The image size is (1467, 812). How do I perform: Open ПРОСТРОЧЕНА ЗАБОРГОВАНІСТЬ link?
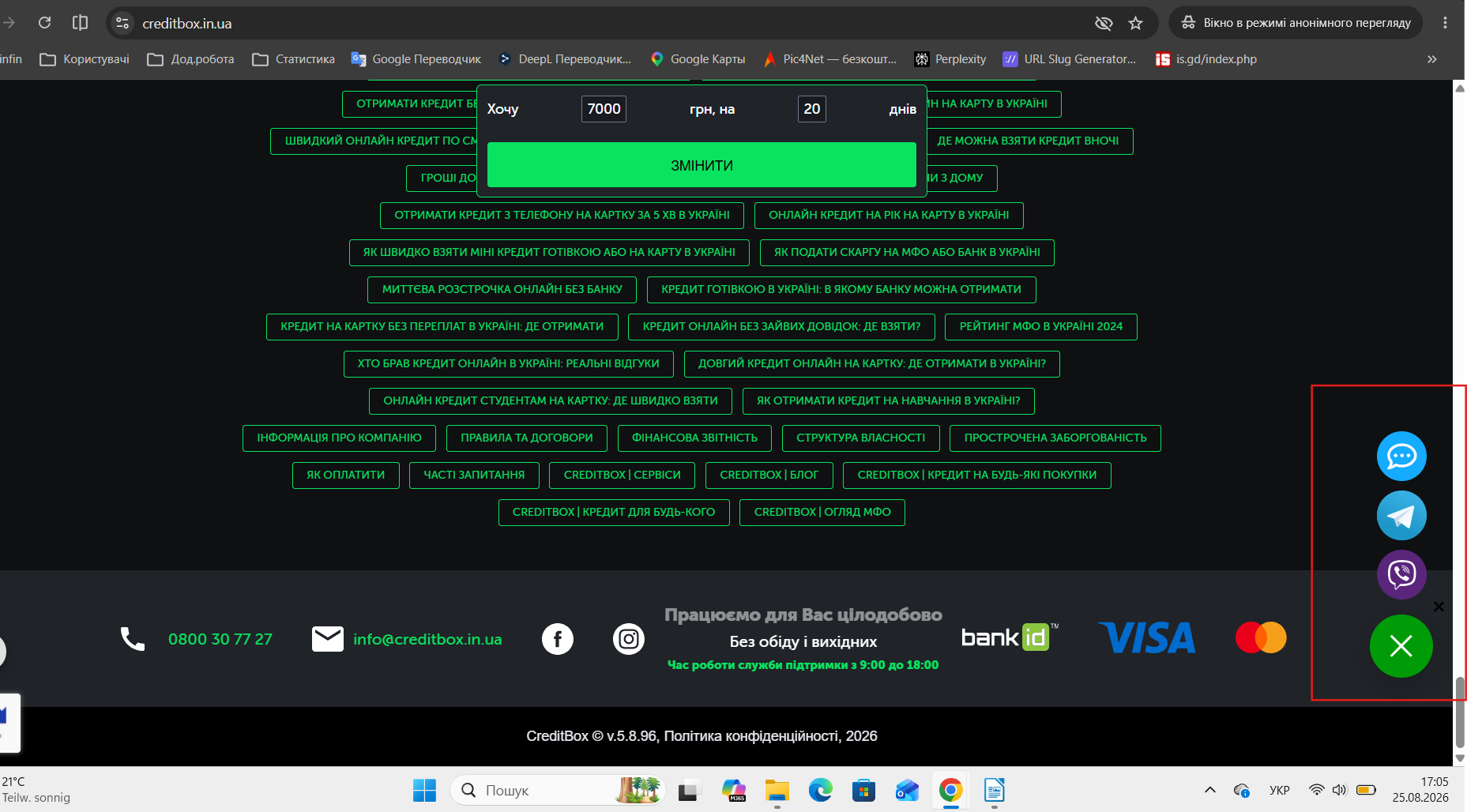pos(1055,438)
